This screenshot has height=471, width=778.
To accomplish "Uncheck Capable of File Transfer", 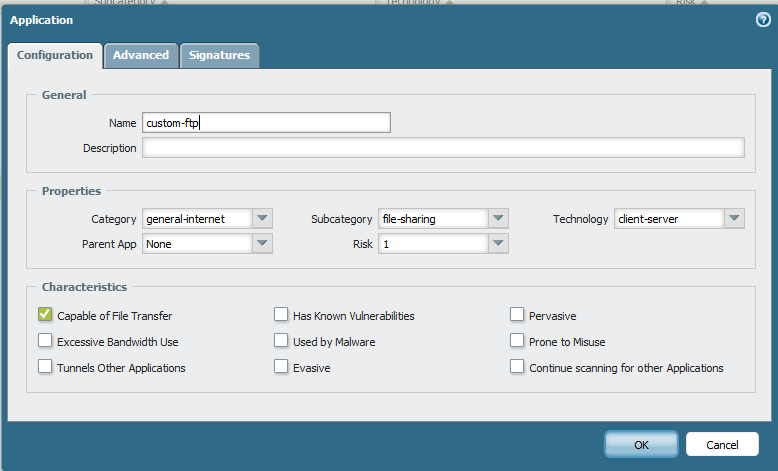I will (x=45, y=315).
